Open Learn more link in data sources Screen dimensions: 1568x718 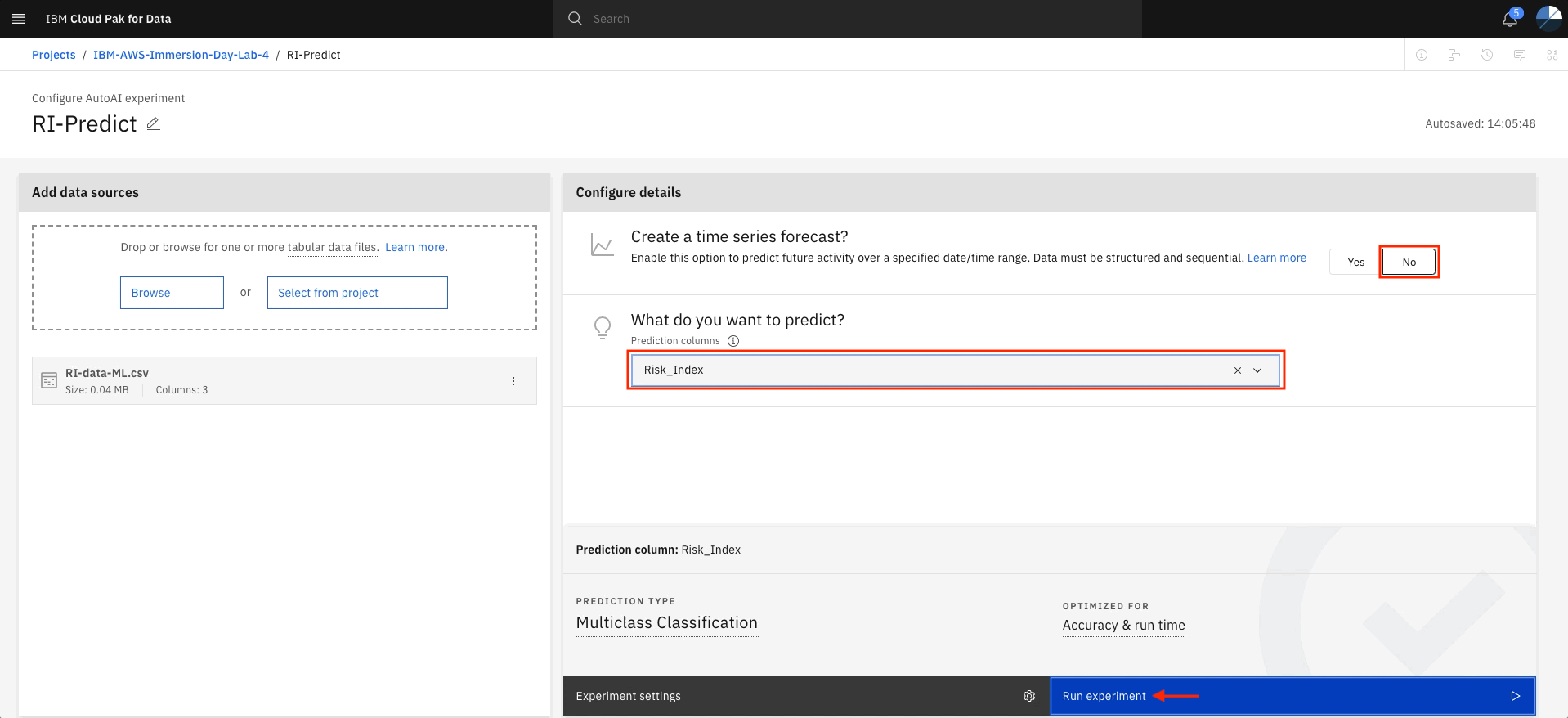[415, 247]
